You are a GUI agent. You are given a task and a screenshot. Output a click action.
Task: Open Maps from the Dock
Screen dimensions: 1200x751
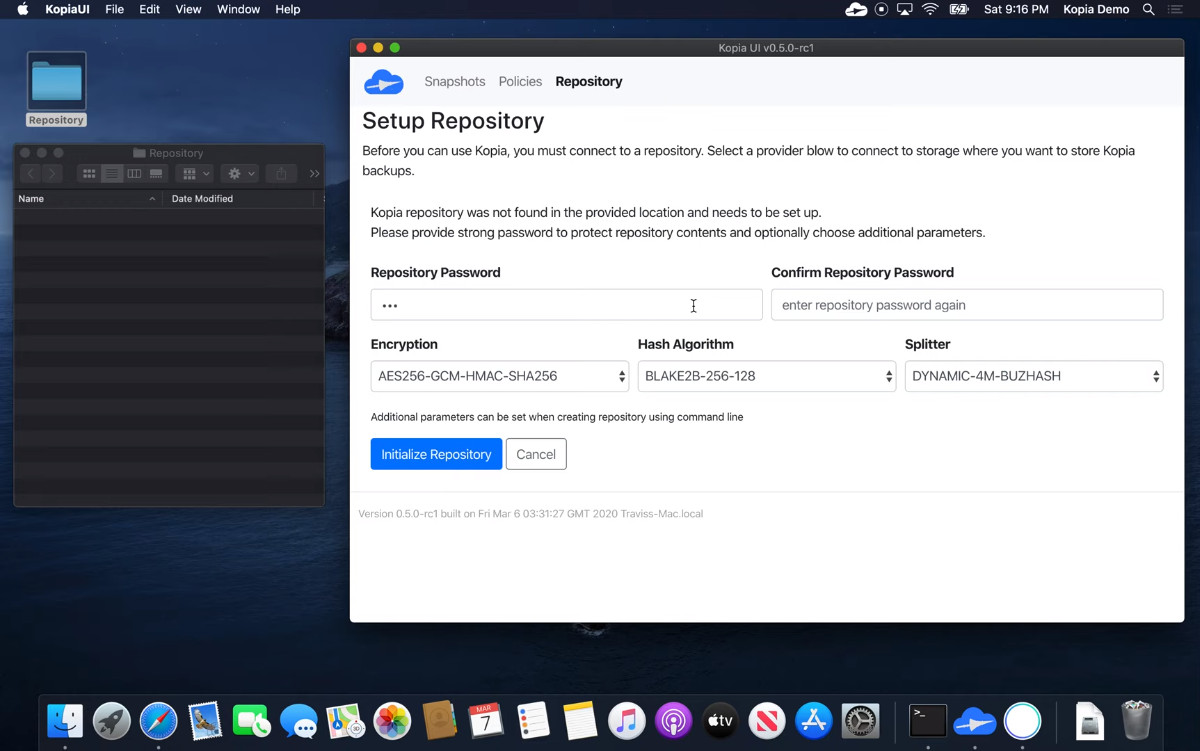346,720
